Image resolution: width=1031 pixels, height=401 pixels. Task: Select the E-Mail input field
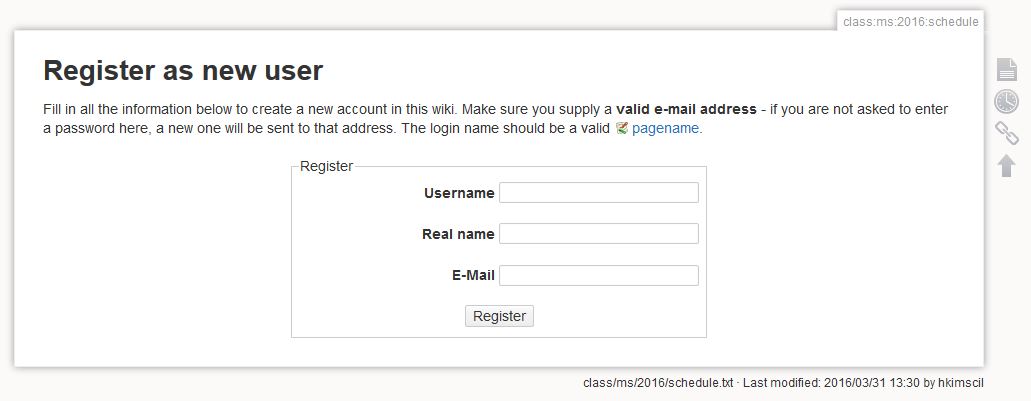[598, 275]
